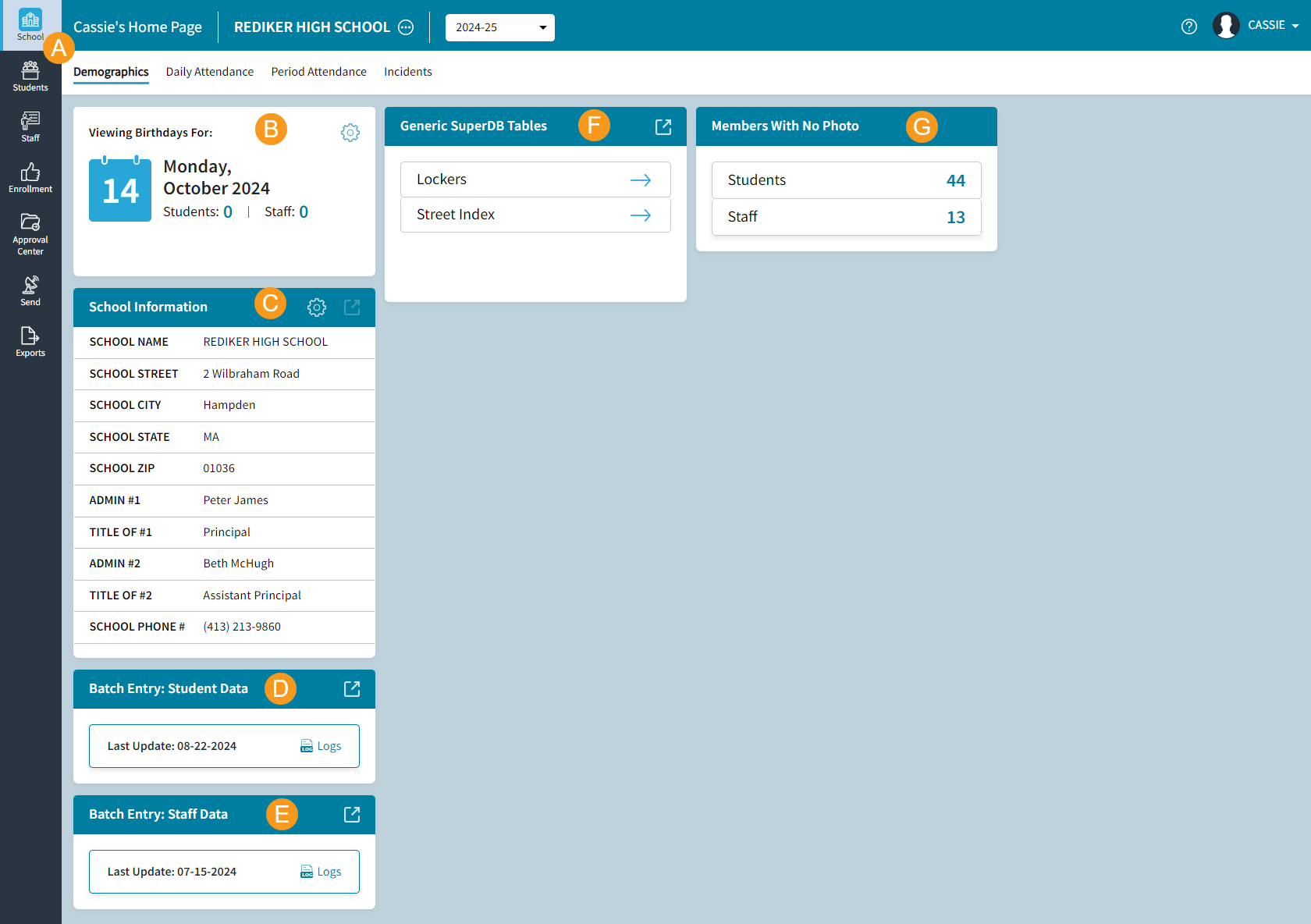Screen dimensions: 1311x924
Task: Open the Staff section from the sidebar
Action: [x=30, y=126]
